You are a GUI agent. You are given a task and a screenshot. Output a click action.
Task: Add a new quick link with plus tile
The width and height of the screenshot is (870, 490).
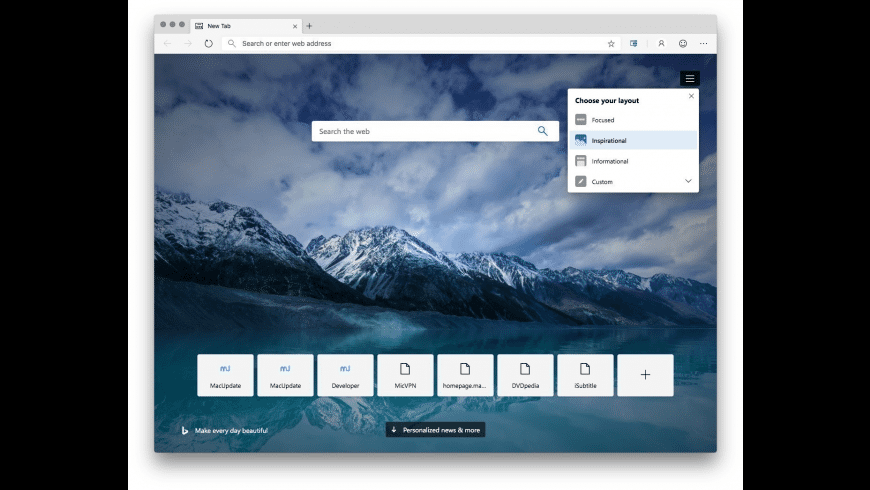click(645, 375)
